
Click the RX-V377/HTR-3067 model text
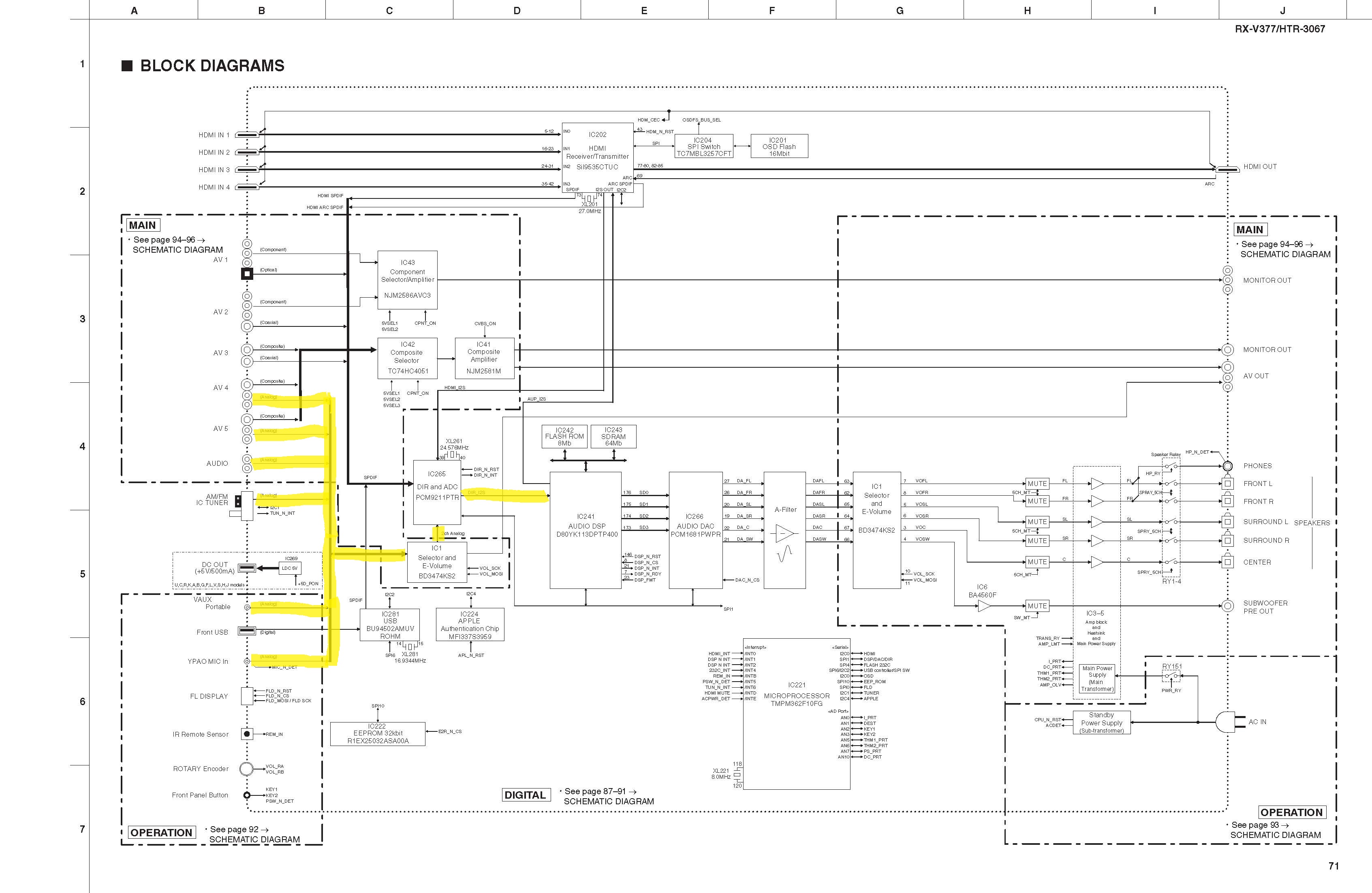tap(1280, 29)
